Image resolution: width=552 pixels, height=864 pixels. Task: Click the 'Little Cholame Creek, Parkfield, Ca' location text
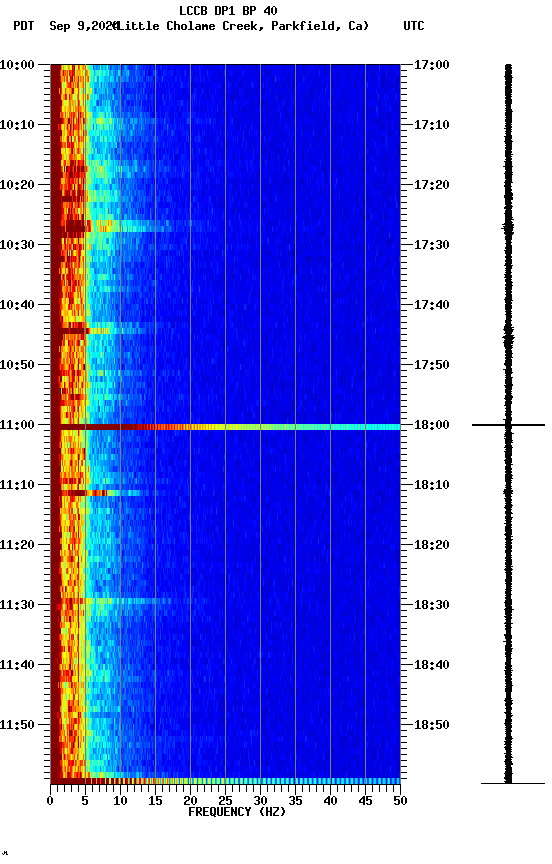pyautogui.click(x=243, y=26)
